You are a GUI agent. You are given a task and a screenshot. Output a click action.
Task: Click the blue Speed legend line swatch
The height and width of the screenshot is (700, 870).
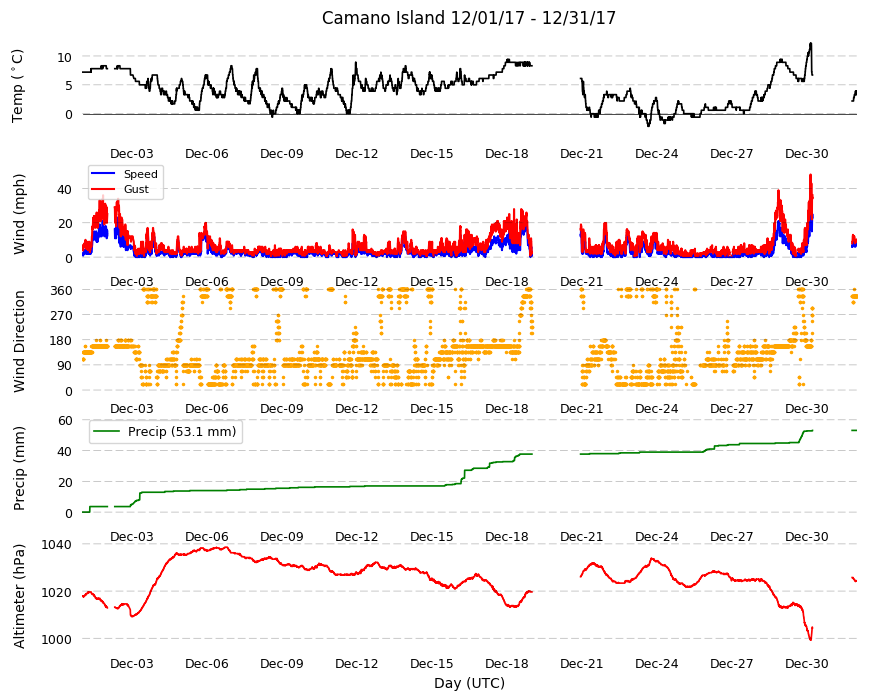(x=102, y=174)
